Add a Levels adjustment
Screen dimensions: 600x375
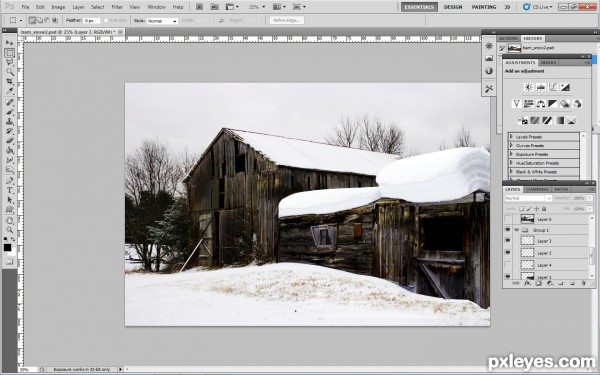point(541,87)
